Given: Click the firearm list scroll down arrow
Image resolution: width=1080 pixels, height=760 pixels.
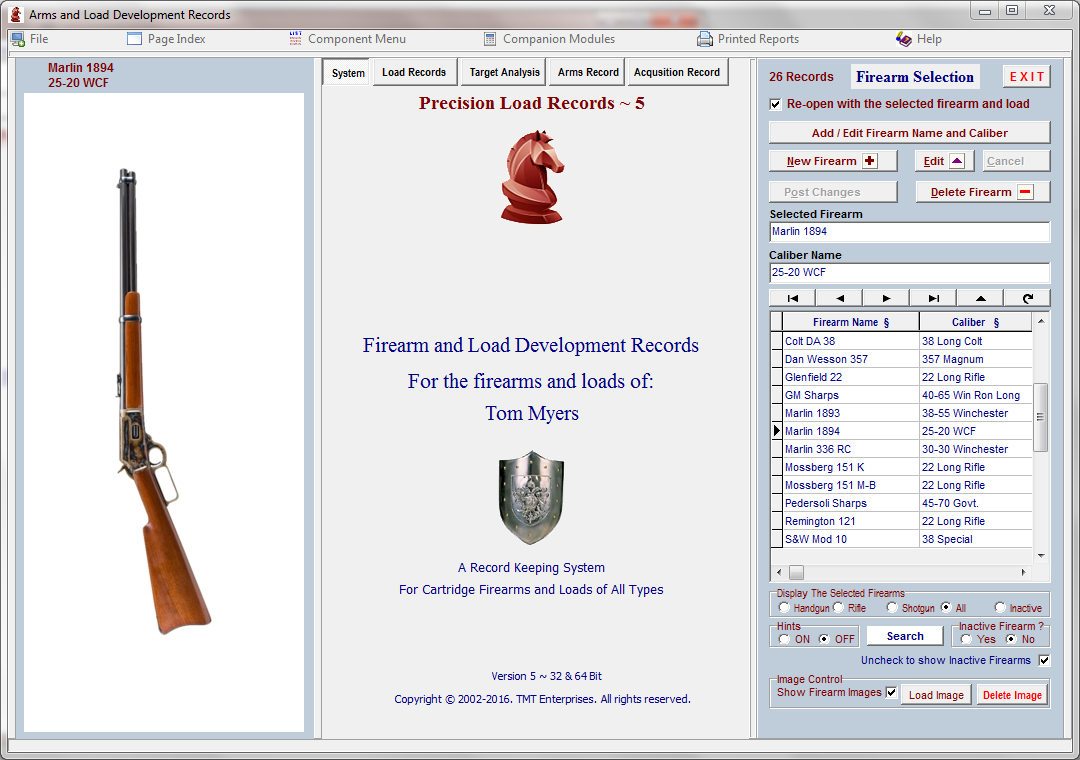Looking at the screenshot, I should tap(1041, 555).
